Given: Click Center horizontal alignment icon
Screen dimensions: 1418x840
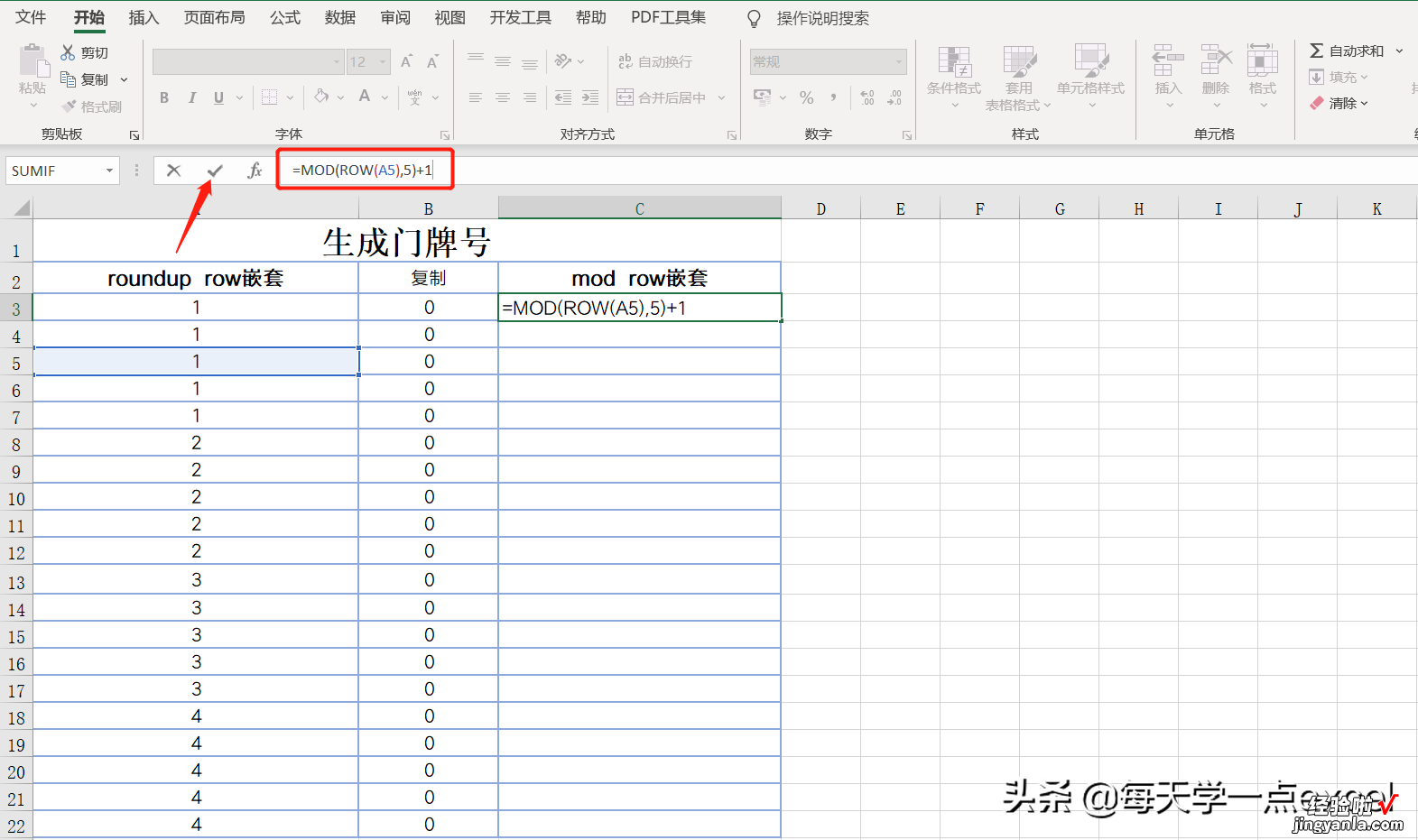Looking at the screenshot, I should [x=502, y=97].
